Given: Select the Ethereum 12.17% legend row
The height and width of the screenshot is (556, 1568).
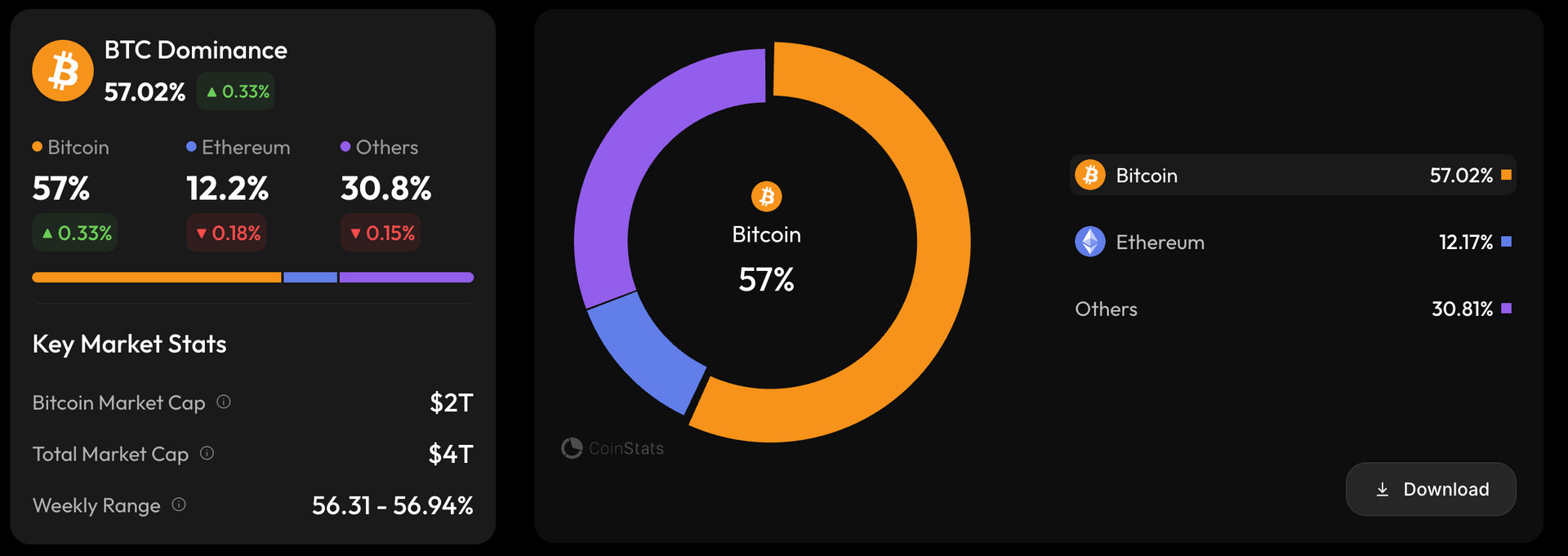Looking at the screenshot, I should coord(1292,242).
